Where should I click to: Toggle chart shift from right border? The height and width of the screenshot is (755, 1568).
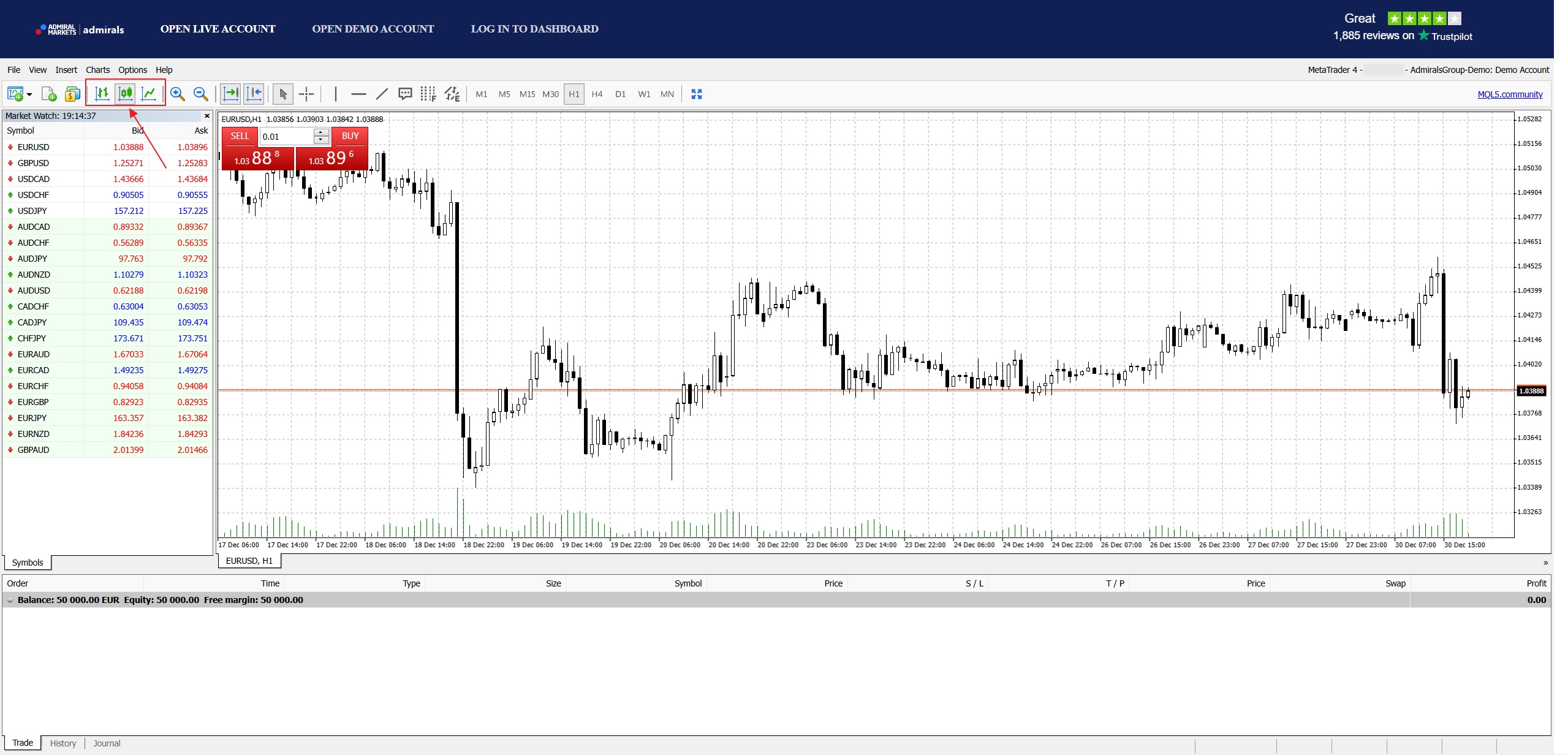[254, 94]
